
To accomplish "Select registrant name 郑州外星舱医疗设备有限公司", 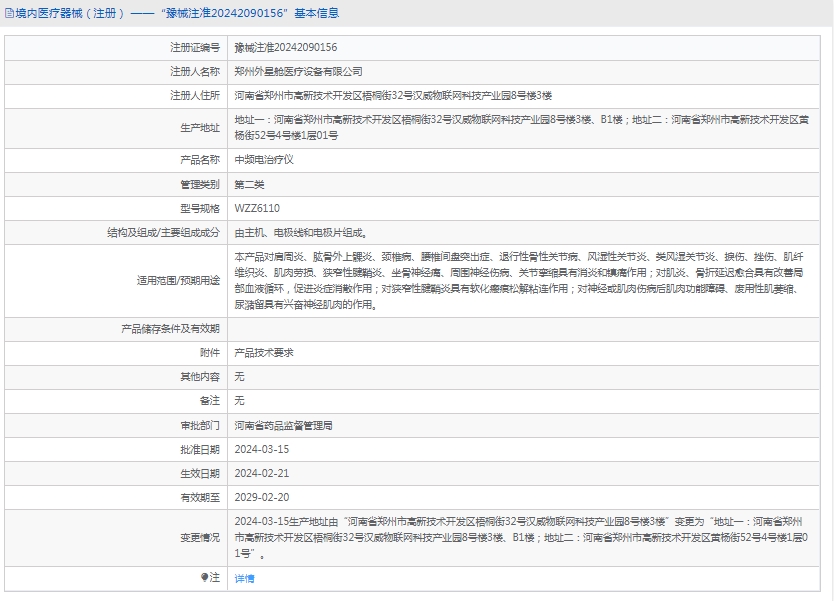I will coord(298,72).
